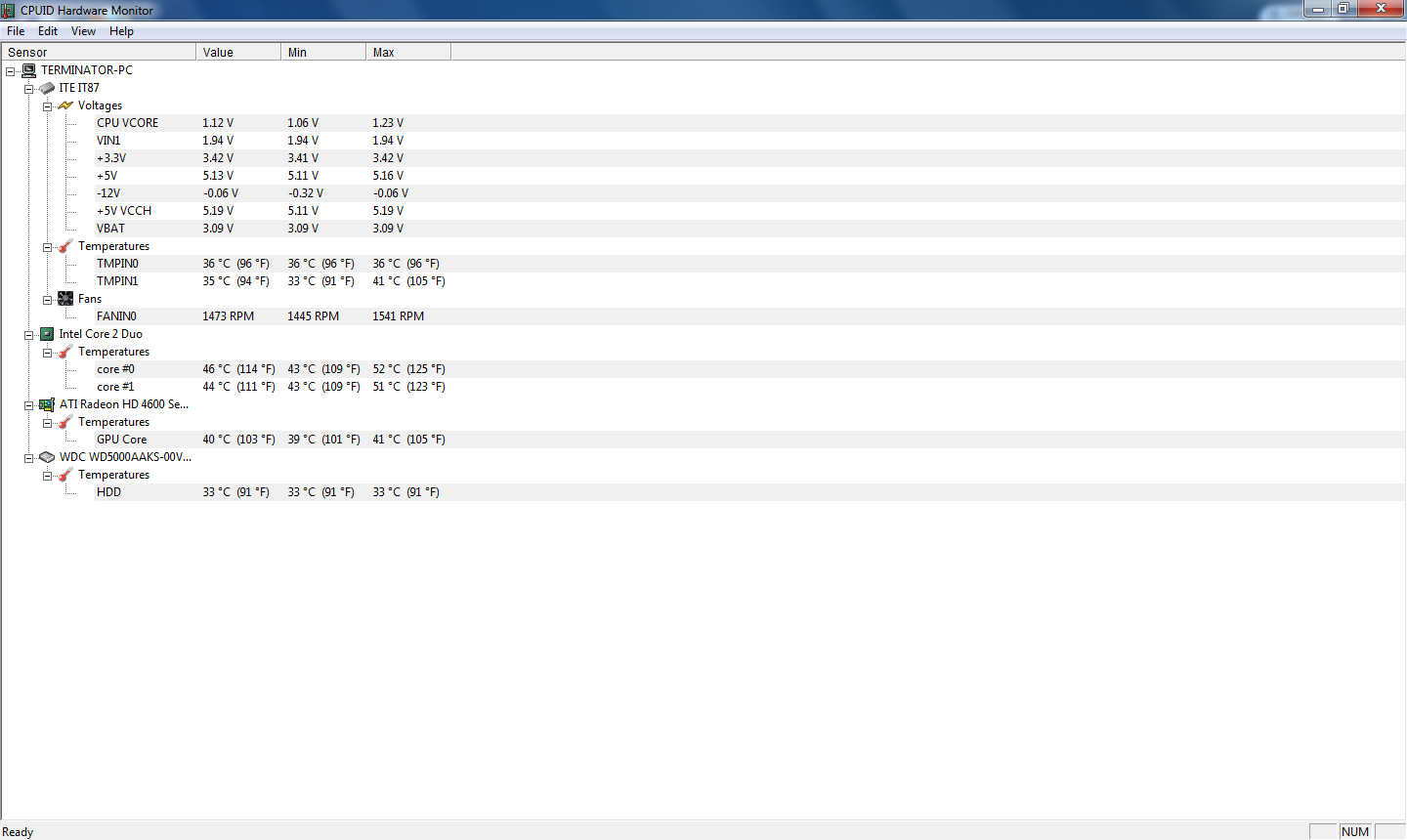Select the ITE IT87 label

(x=79, y=88)
